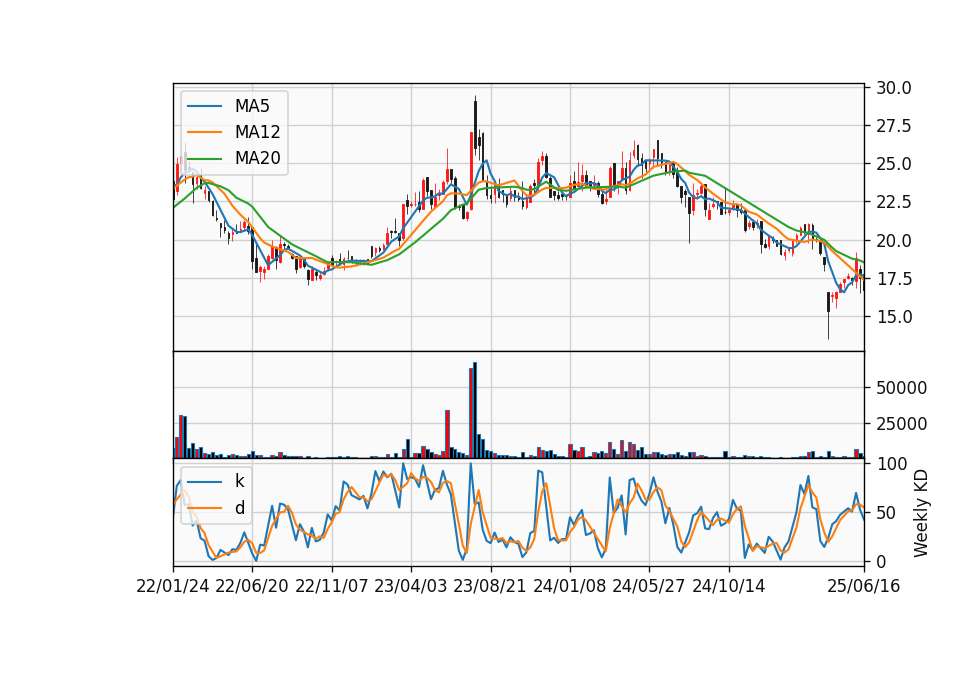Click the 15.0 price axis label

(893, 317)
